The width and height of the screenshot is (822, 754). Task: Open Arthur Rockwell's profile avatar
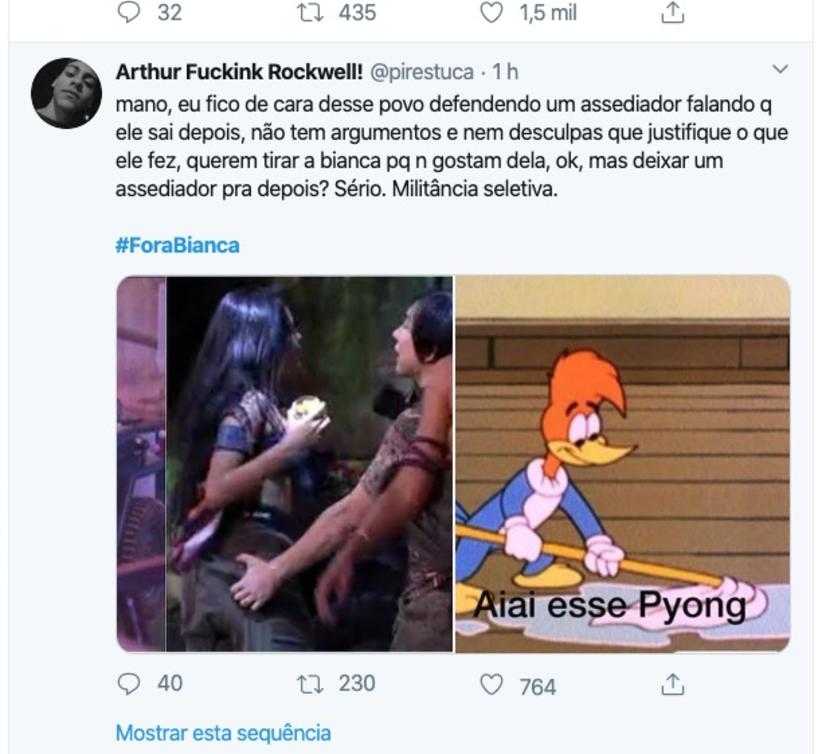66,93
